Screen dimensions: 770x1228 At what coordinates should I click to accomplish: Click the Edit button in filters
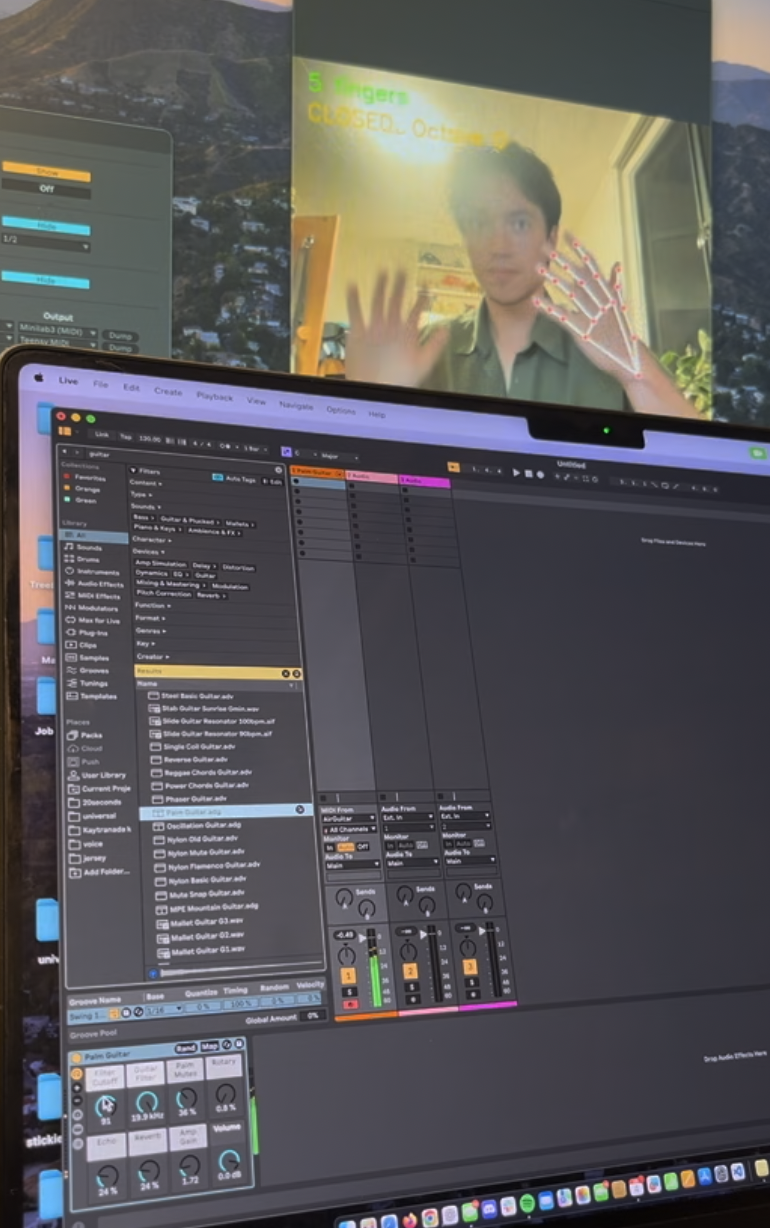coord(271,481)
